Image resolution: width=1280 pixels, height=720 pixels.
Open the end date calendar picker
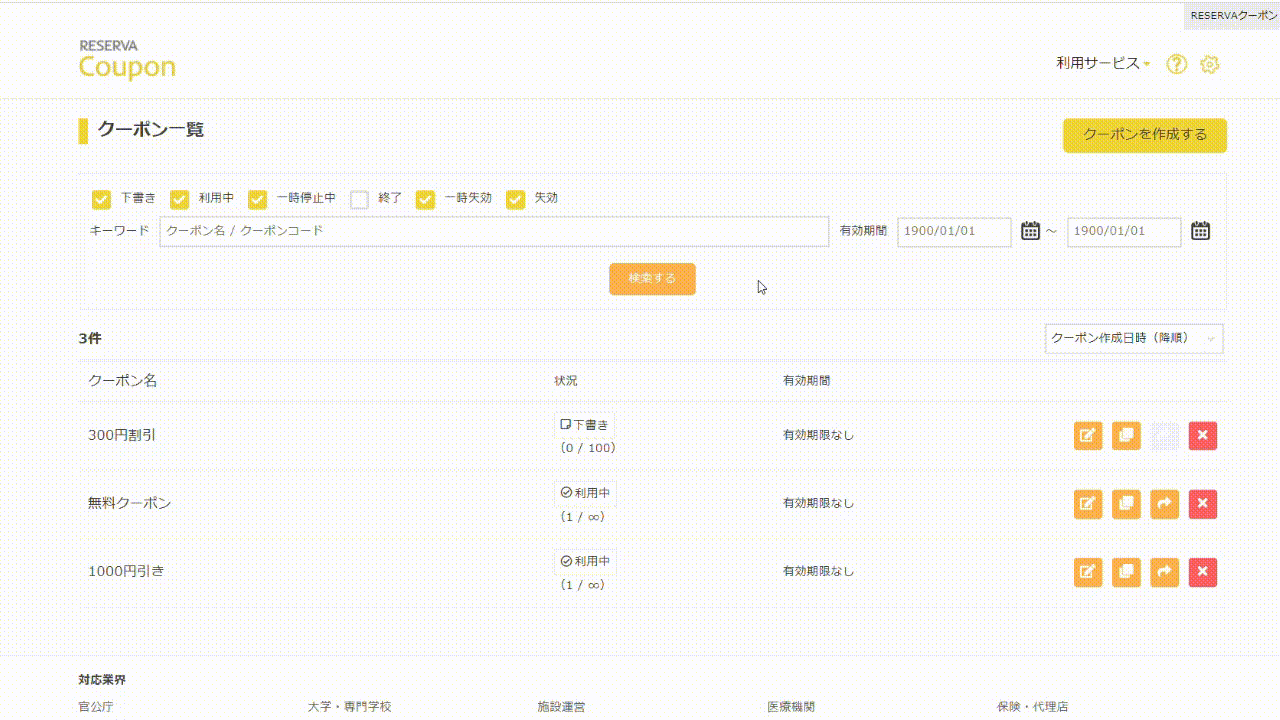point(1201,231)
